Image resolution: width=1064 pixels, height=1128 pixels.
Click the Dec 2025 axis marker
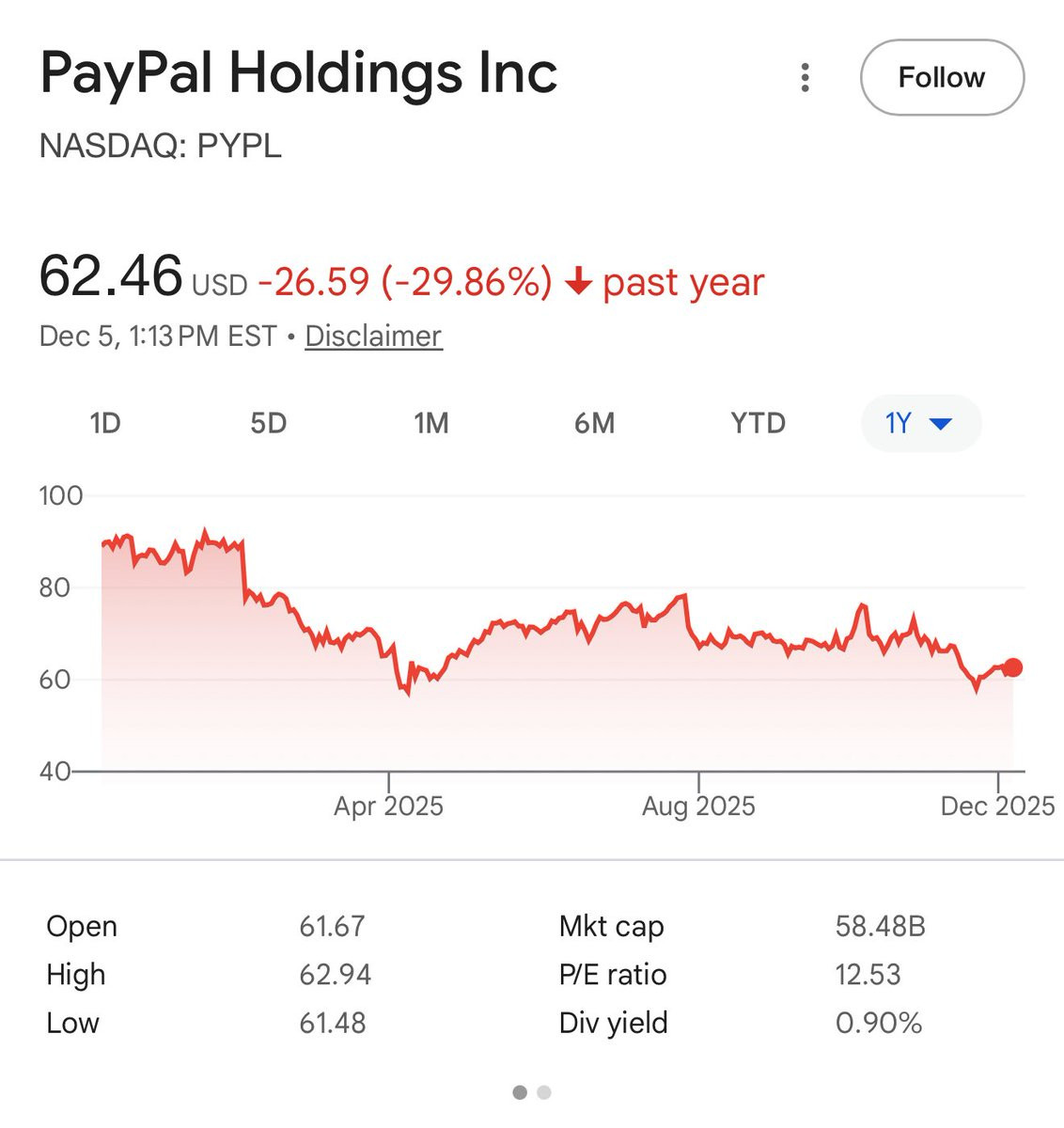coord(997,806)
